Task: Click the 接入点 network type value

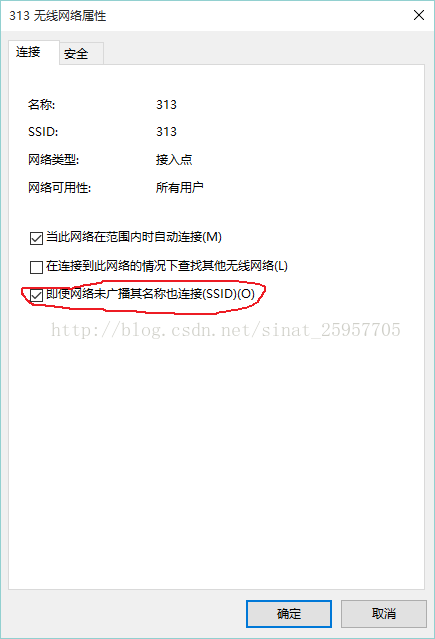Action: tap(174, 159)
